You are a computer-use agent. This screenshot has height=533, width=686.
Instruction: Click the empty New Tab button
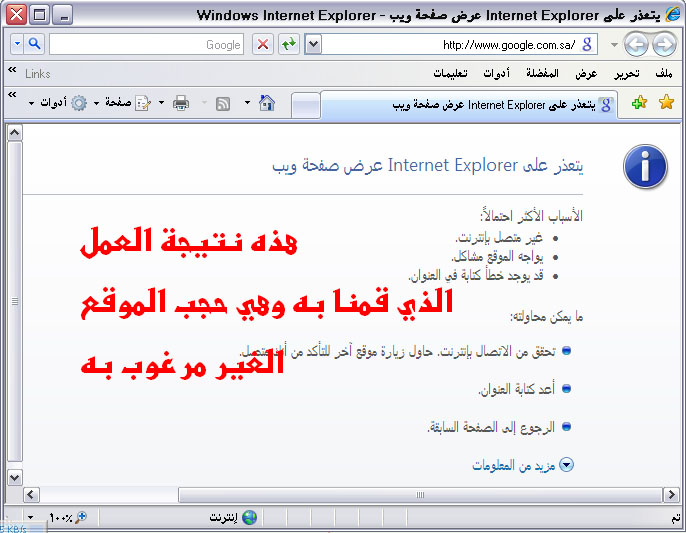tap(305, 105)
